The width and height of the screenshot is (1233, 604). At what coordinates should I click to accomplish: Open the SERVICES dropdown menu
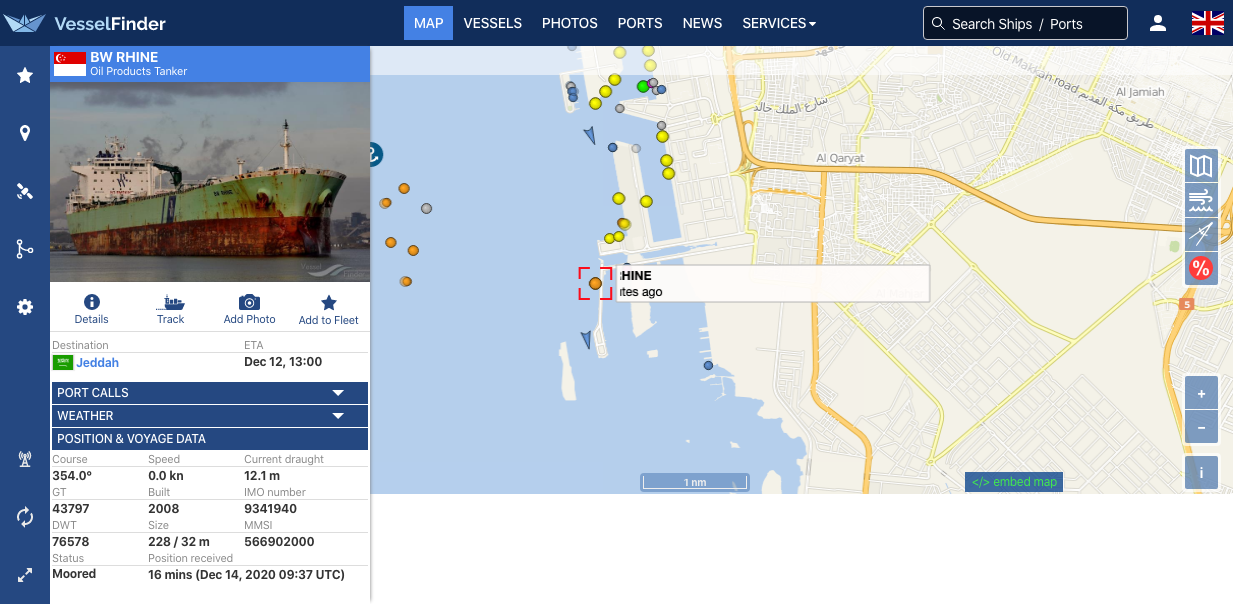point(779,23)
